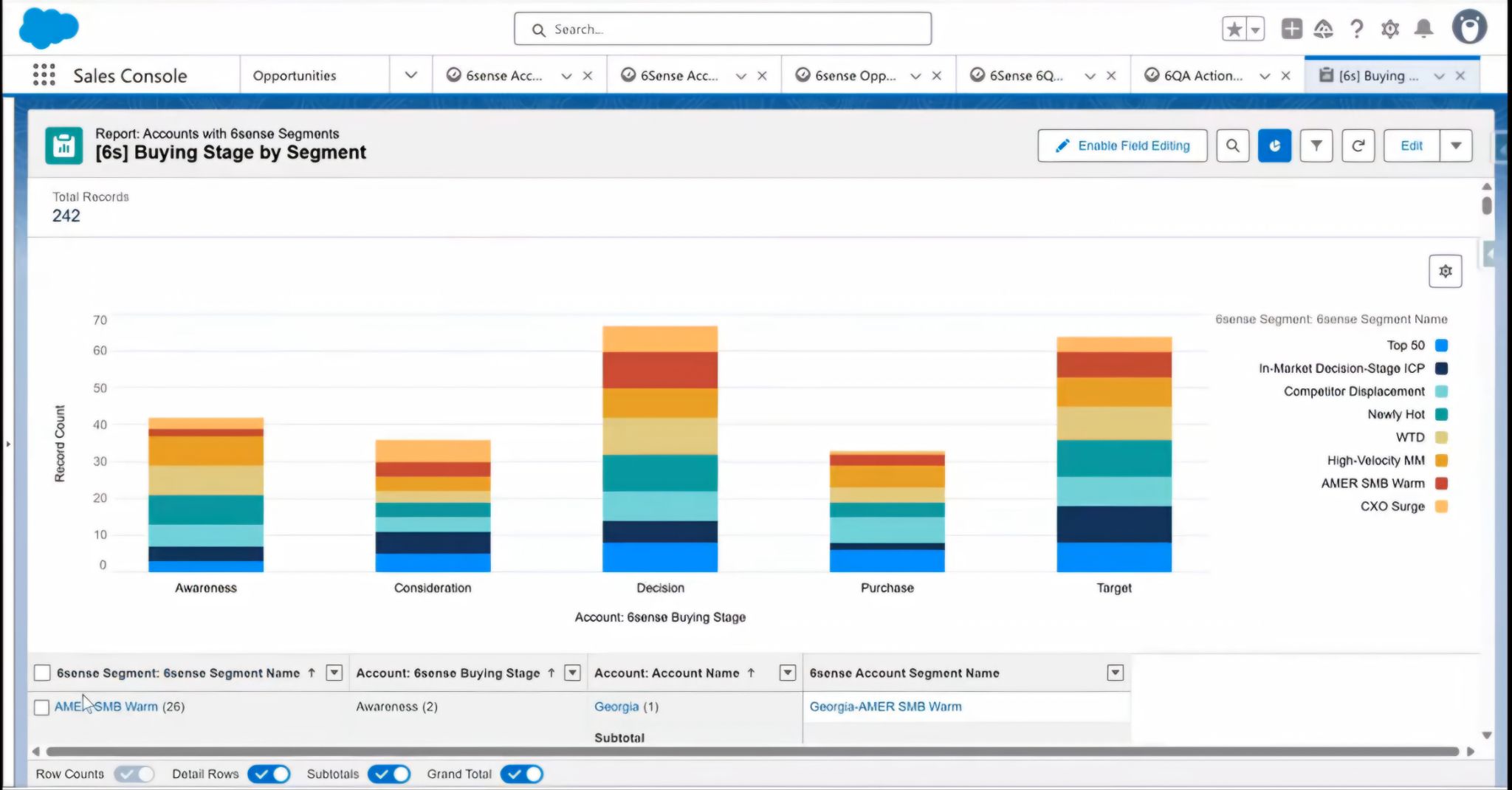Open the report filter funnel icon
1512x790 pixels.
coord(1316,145)
